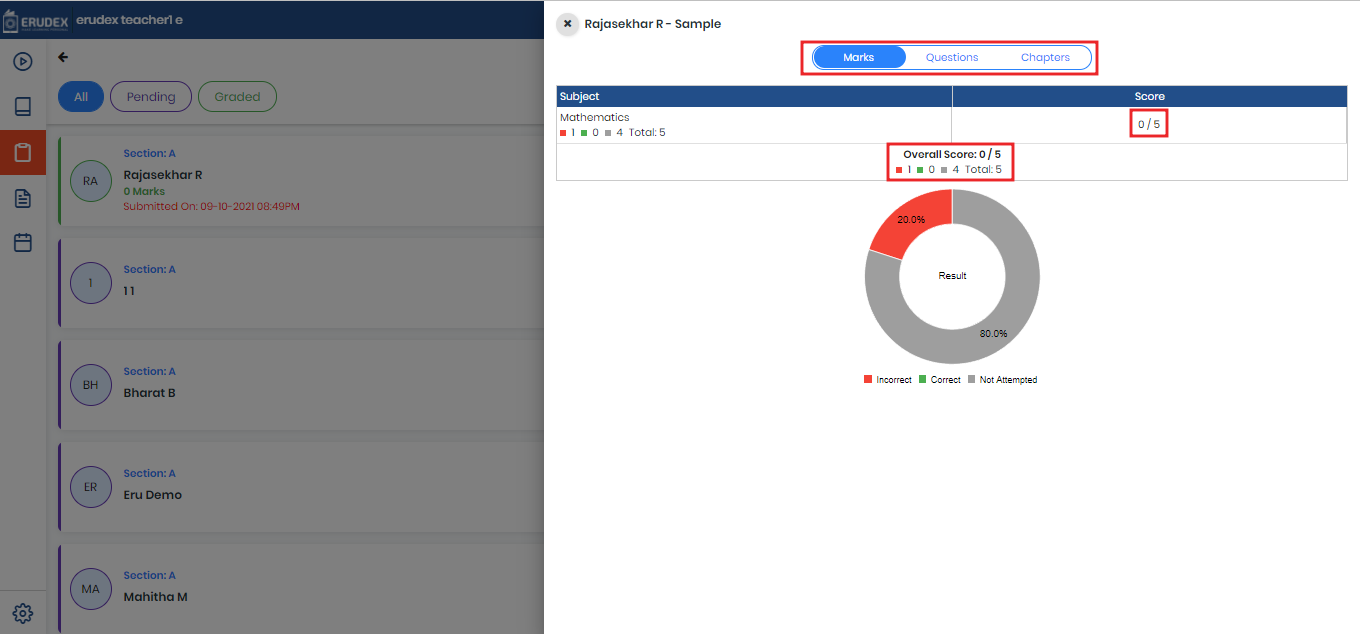Screen dimensions: 1360x634
Task: Click the Erudex logo
Action: [36, 20]
